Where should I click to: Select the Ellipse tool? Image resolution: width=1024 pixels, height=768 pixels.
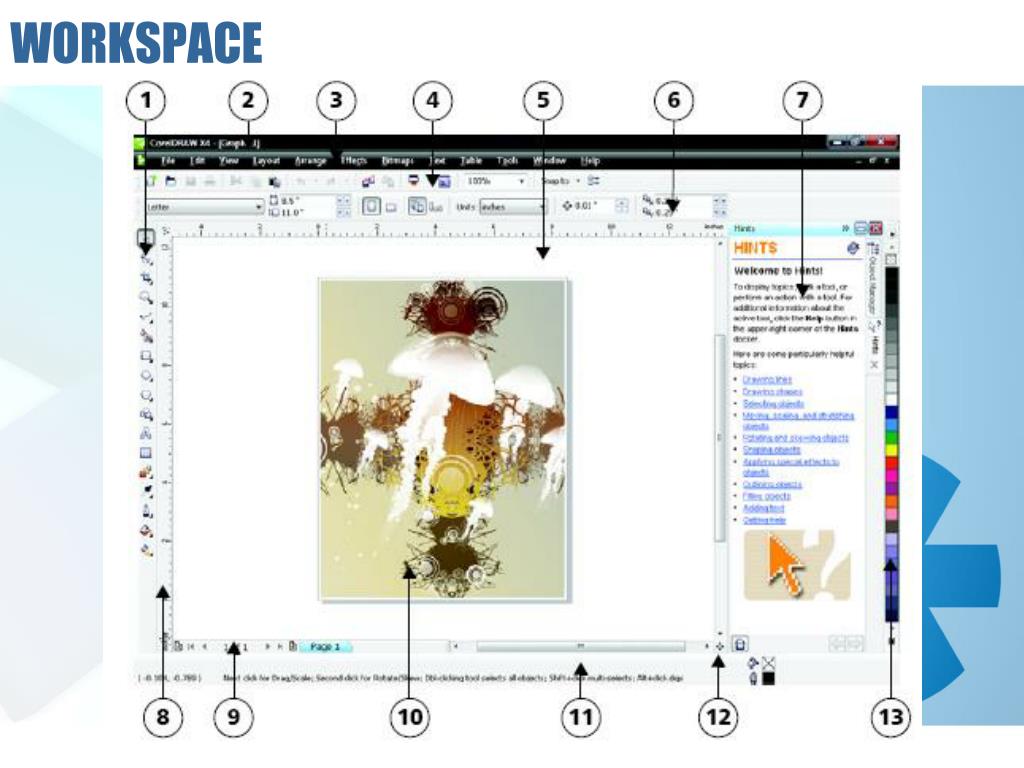[146, 376]
